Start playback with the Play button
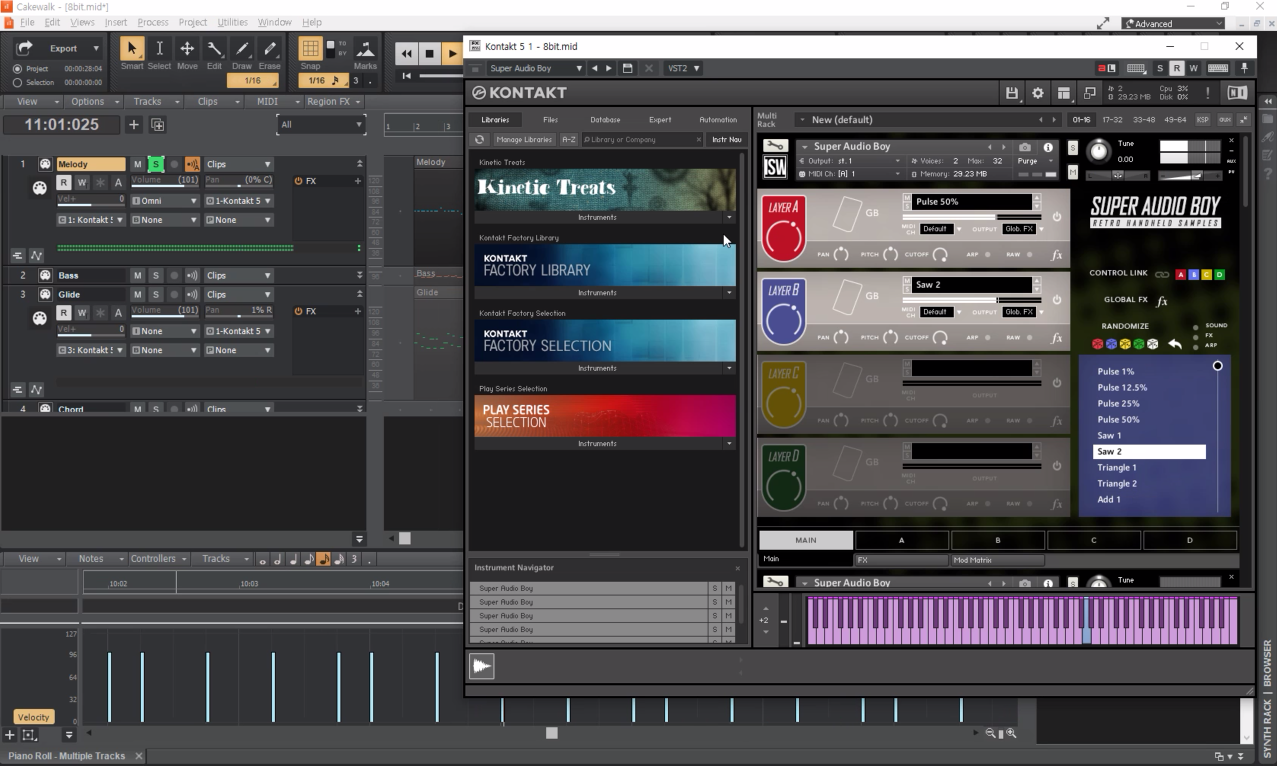This screenshot has height=766, width=1277. pos(452,54)
